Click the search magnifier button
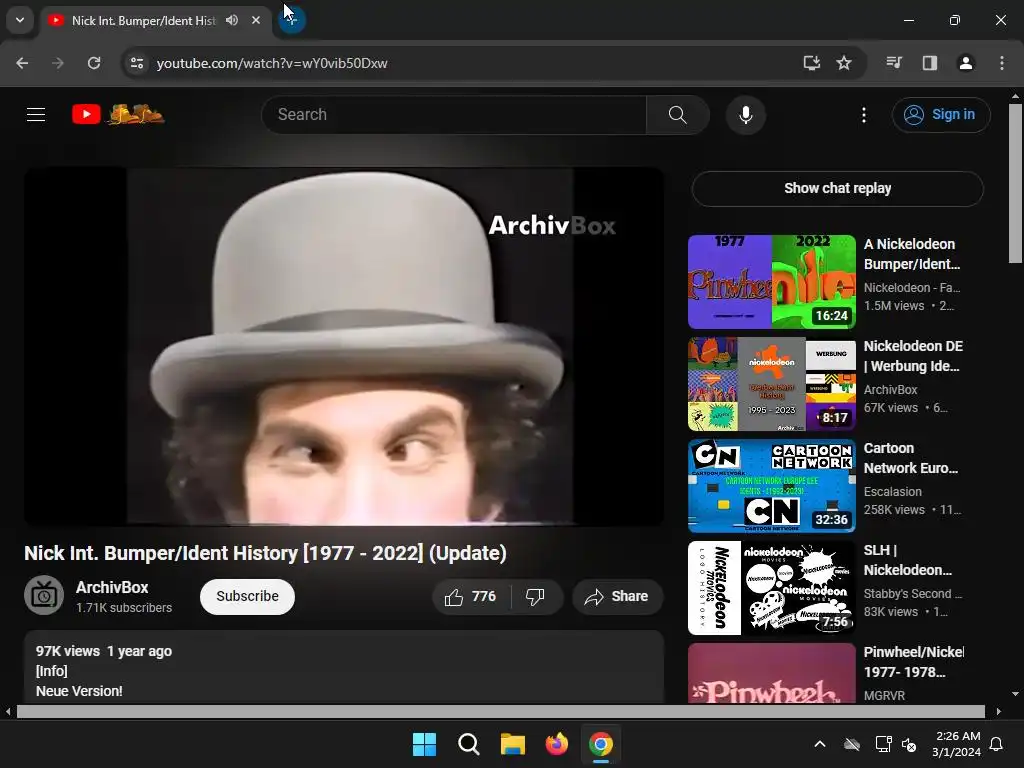1024x768 pixels. (x=678, y=115)
